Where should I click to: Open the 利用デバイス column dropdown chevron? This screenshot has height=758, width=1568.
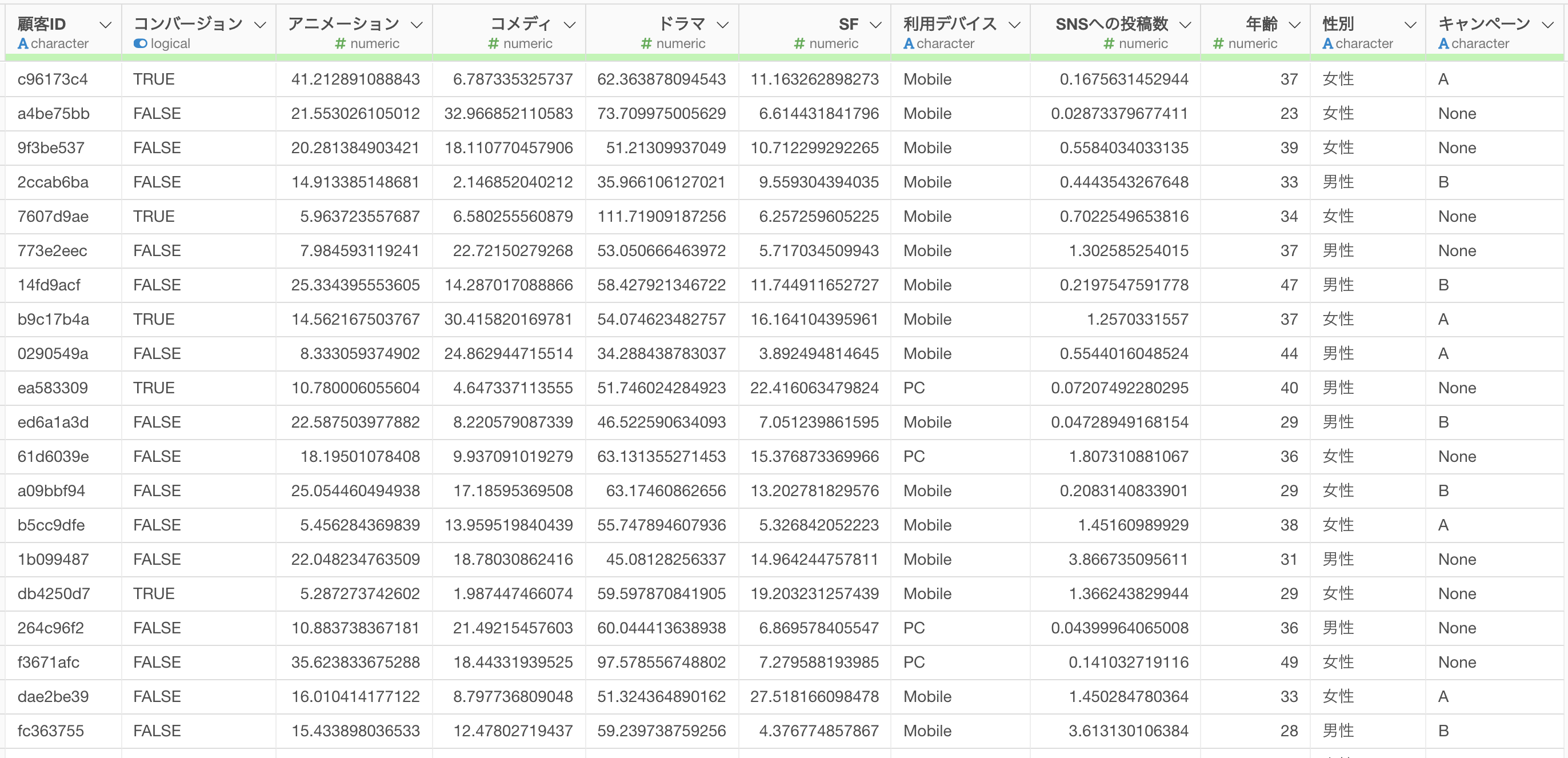(x=1014, y=25)
